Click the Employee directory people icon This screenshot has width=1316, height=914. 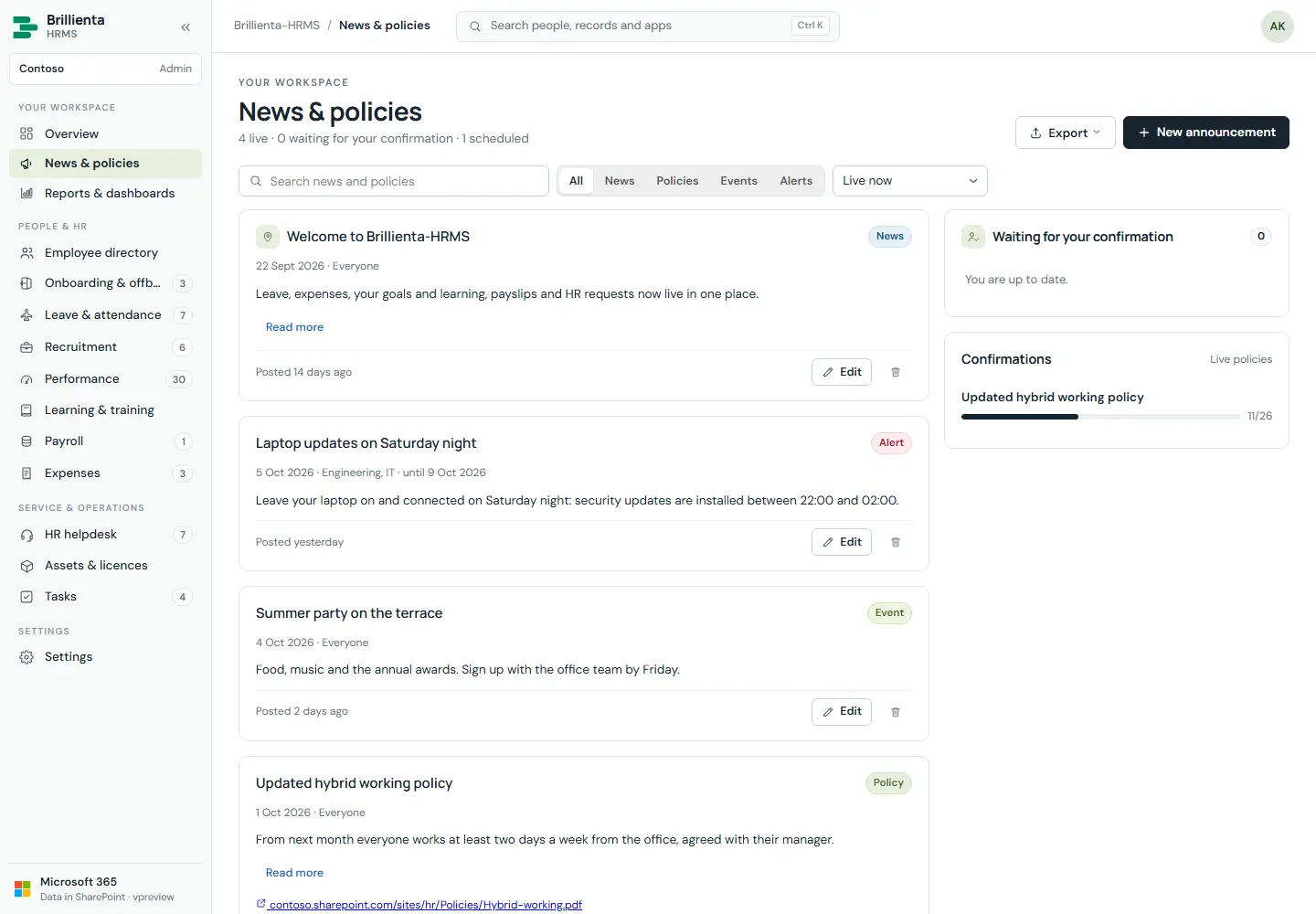(27, 252)
